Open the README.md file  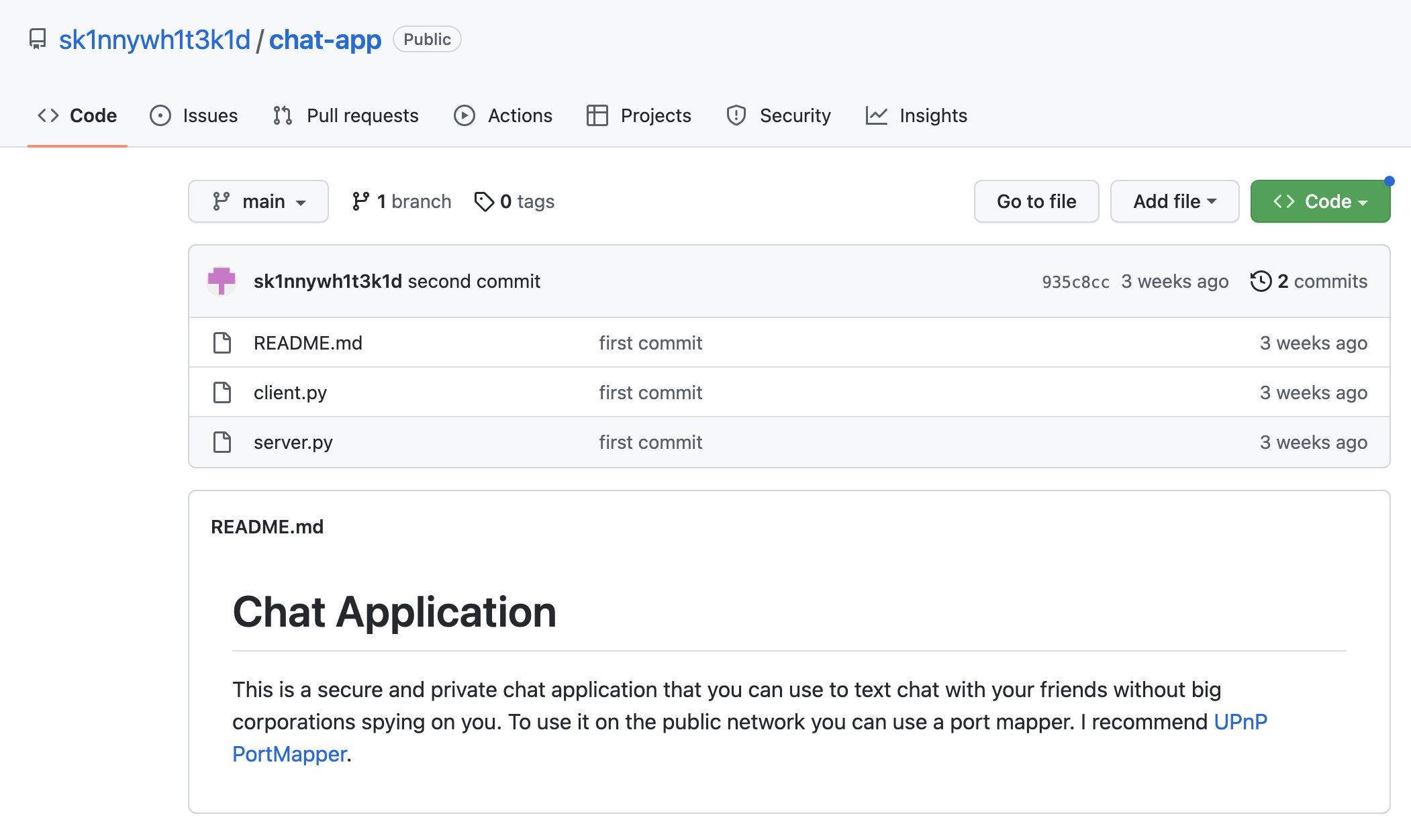308,343
